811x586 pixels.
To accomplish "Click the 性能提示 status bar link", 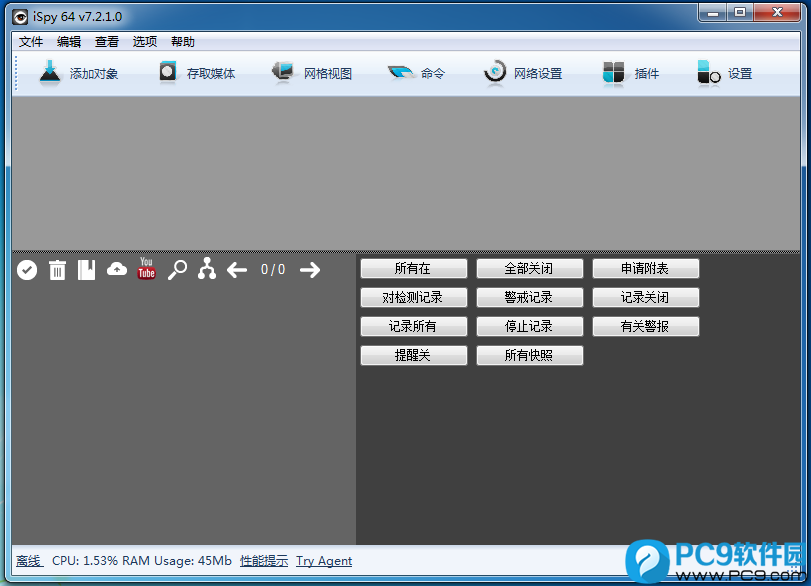I will point(264,561).
